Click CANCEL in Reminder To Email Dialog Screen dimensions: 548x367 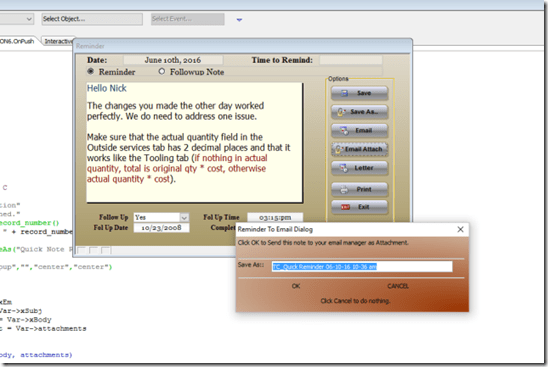398,286
